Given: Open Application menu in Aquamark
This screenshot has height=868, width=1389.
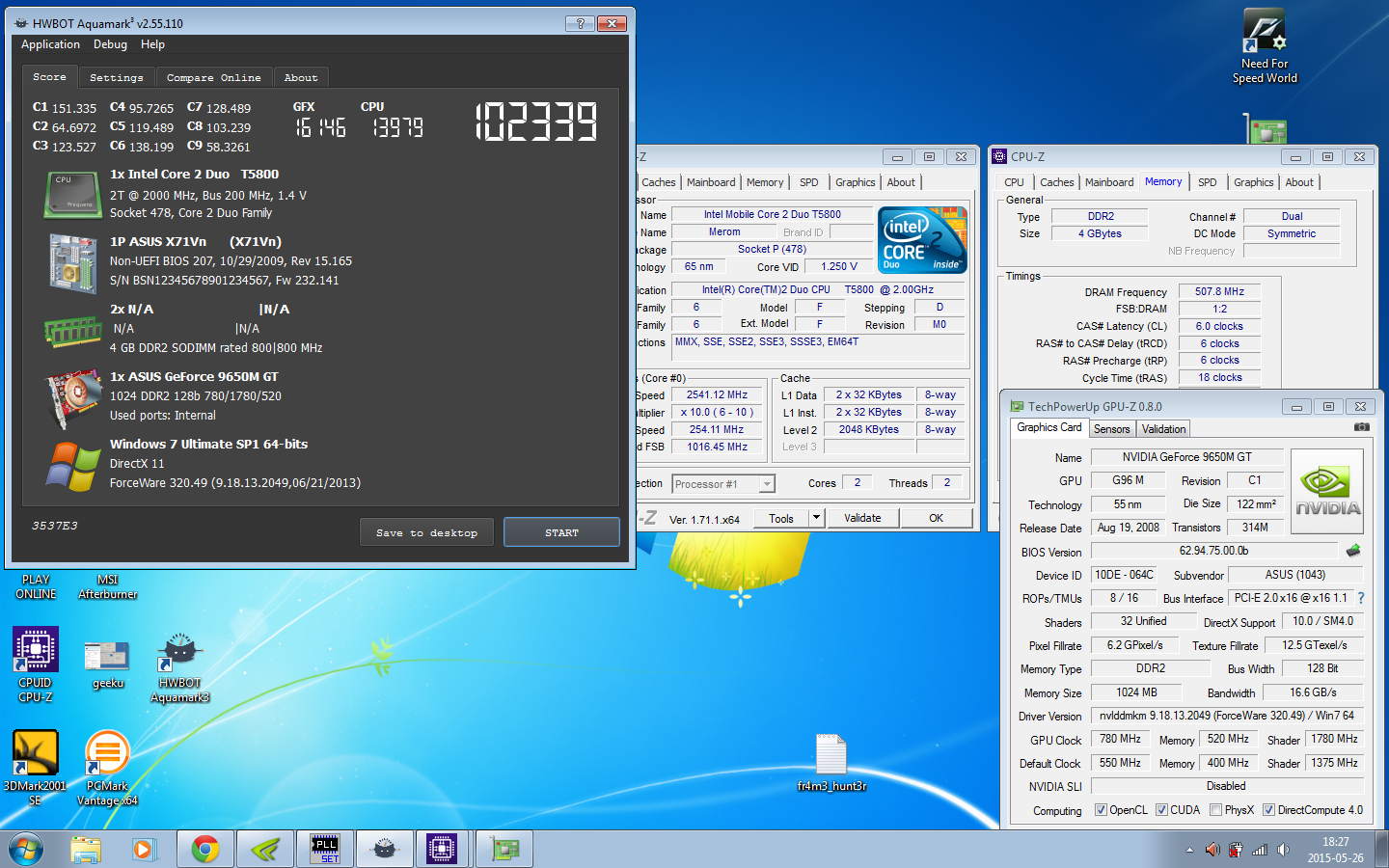Looking at the screenshot, I should (x=50, y=44).
